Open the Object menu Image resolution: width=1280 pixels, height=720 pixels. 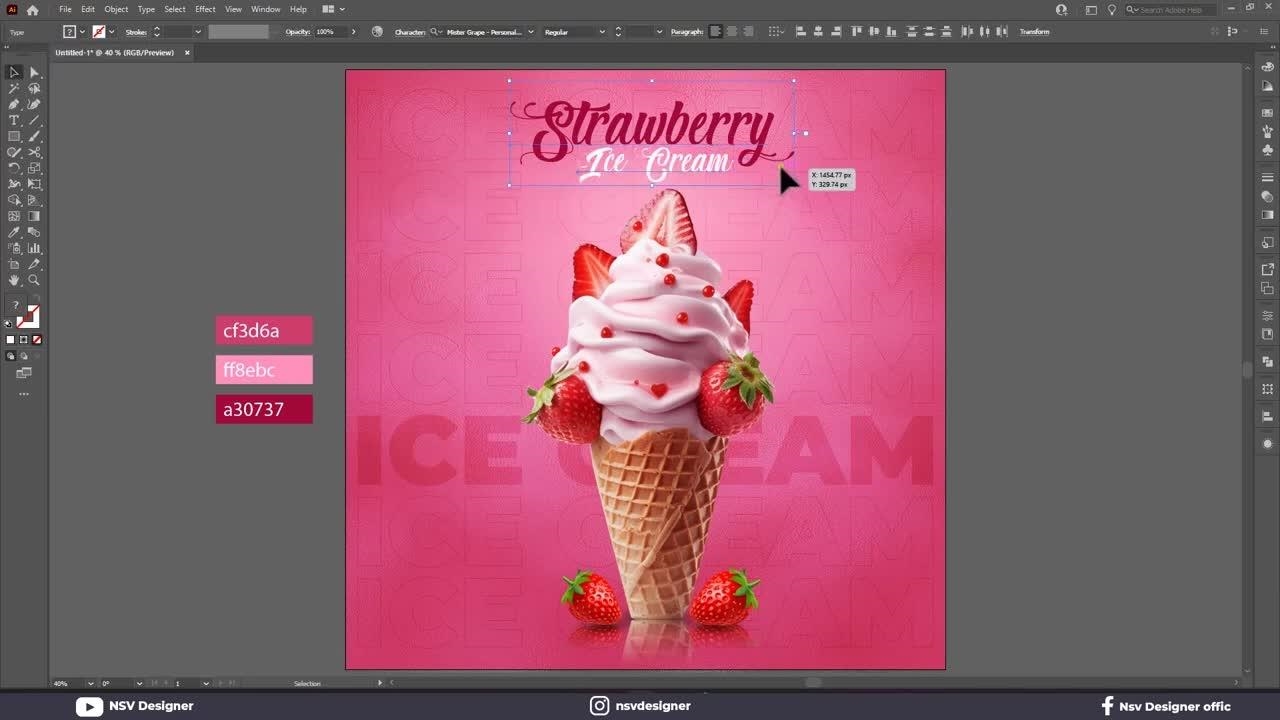(x=116, y=9)
